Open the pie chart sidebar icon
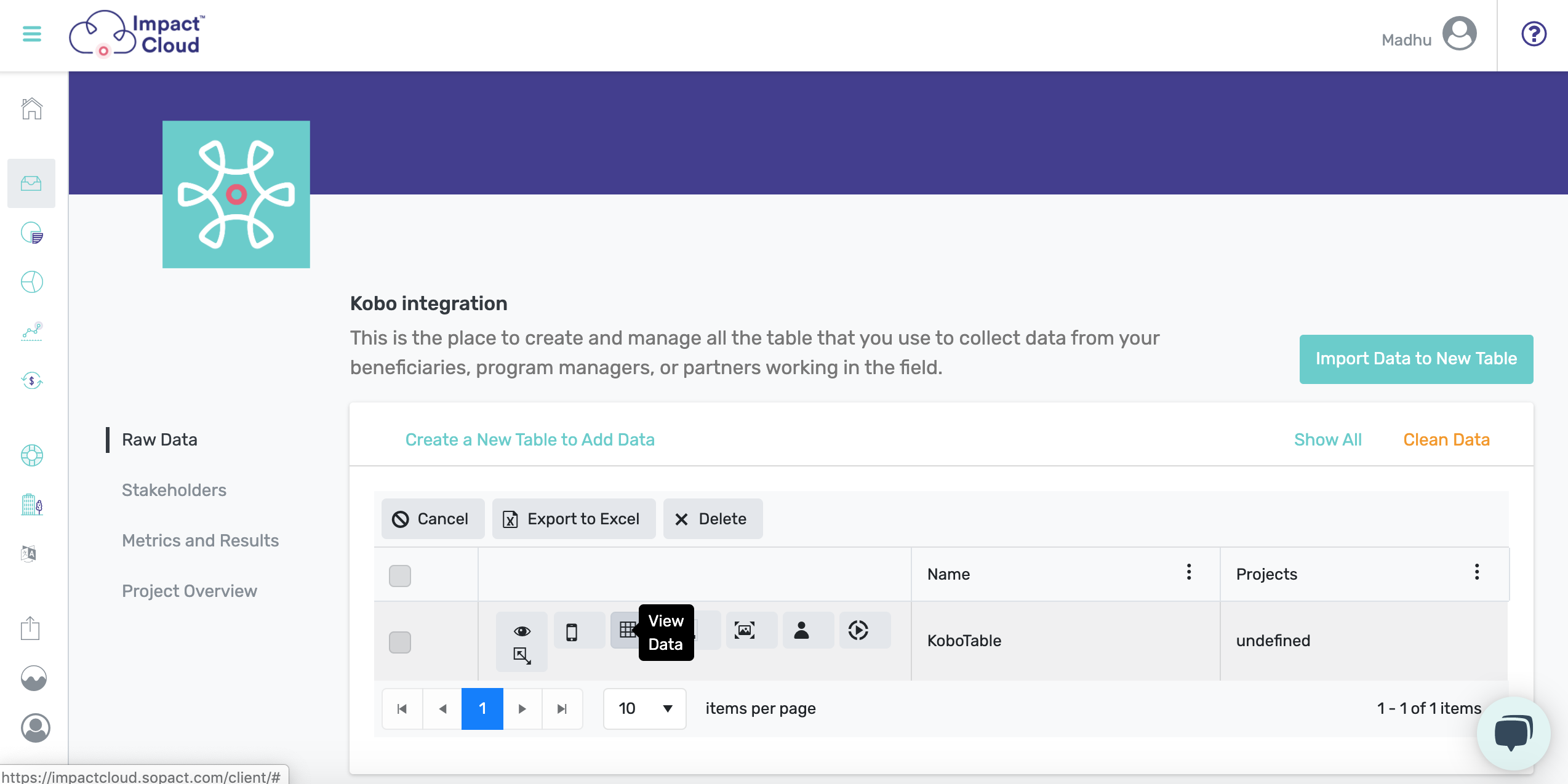The image size is (1568, 784). [32, 282]
